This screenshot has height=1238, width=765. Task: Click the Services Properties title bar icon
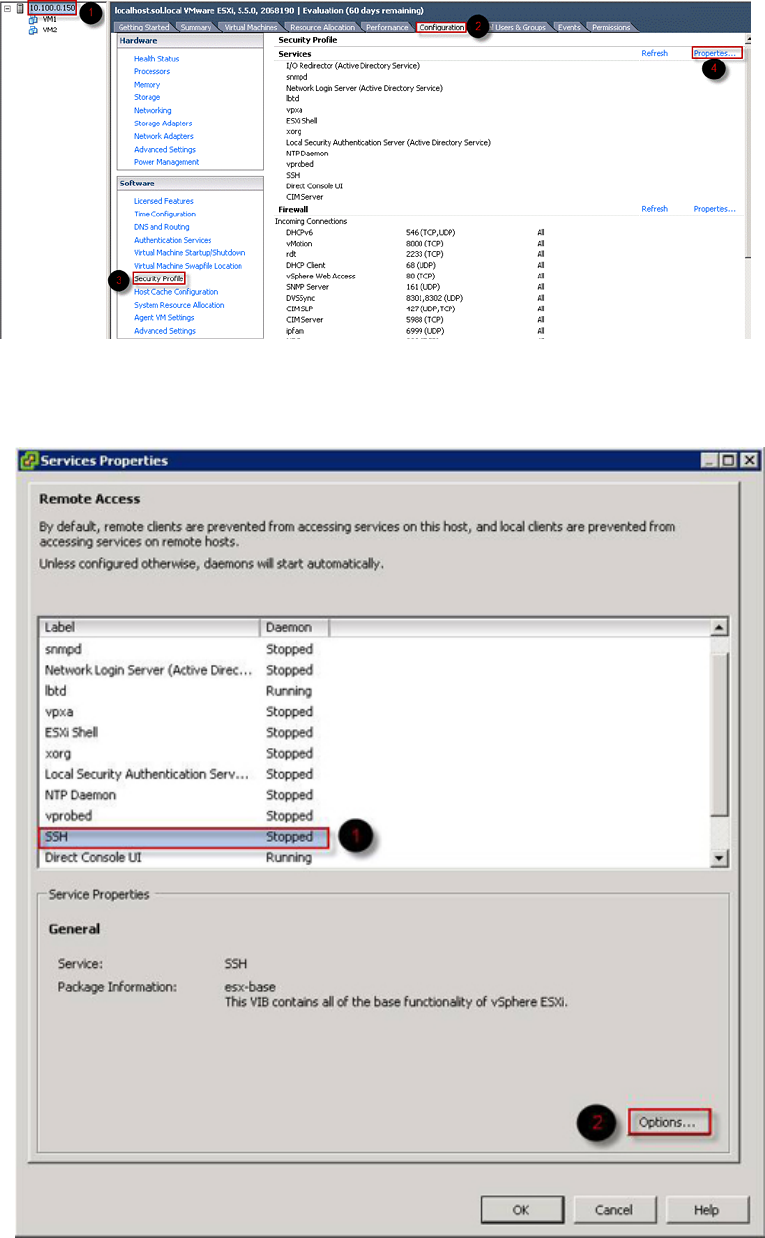click(30, 461)
